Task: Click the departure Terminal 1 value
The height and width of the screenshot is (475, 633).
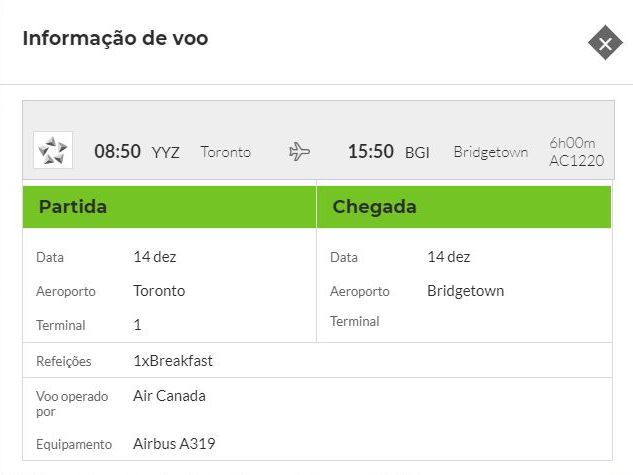Action: pos(137,325)
